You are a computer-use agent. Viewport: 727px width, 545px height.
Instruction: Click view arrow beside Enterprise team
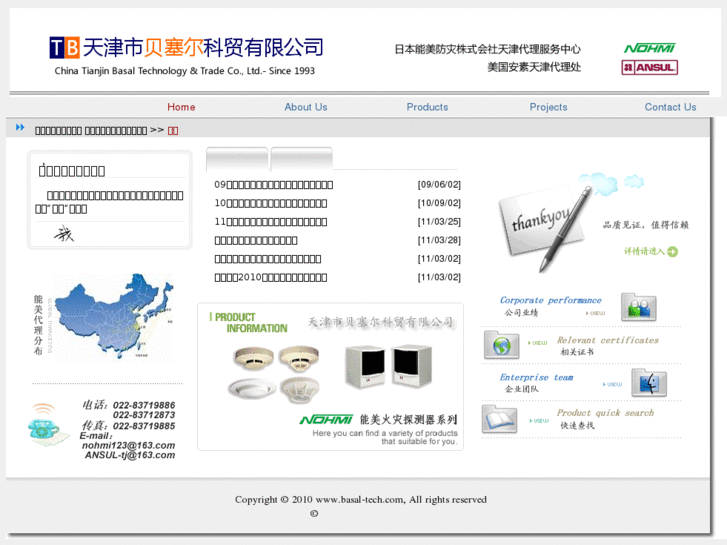click(x=612, y=384)
